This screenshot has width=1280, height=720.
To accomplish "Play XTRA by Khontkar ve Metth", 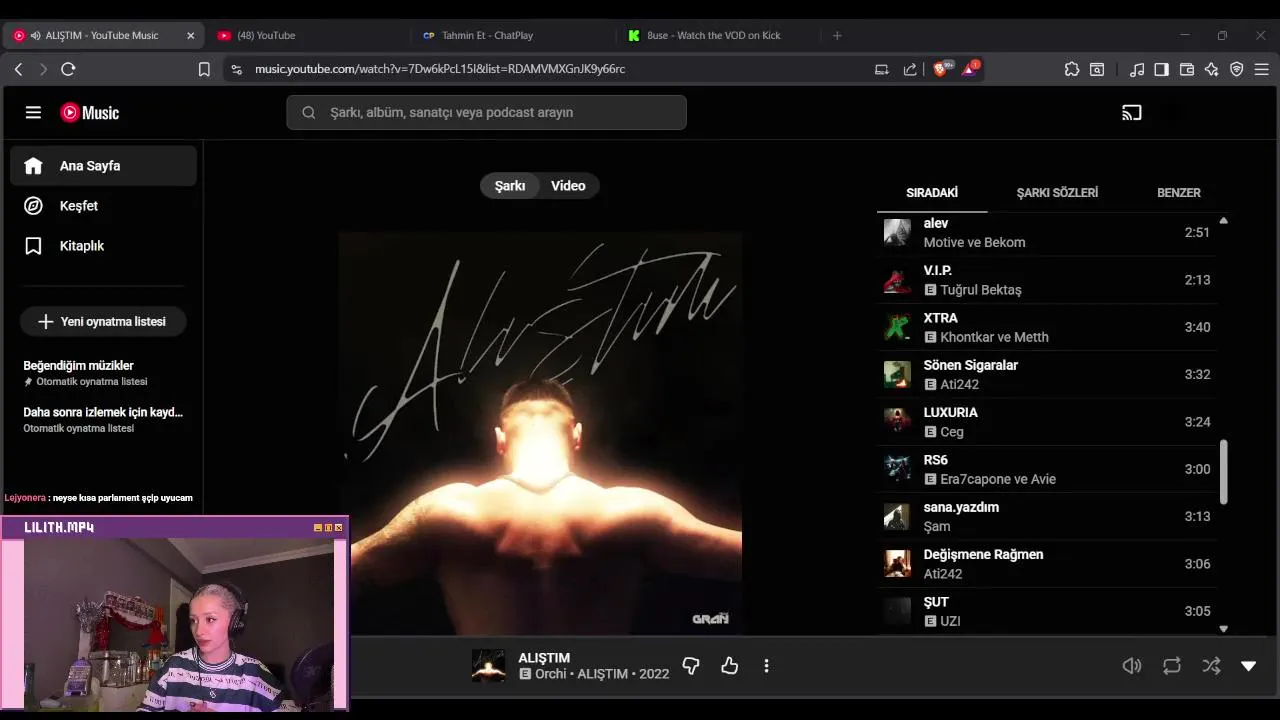I will 1047,327.
